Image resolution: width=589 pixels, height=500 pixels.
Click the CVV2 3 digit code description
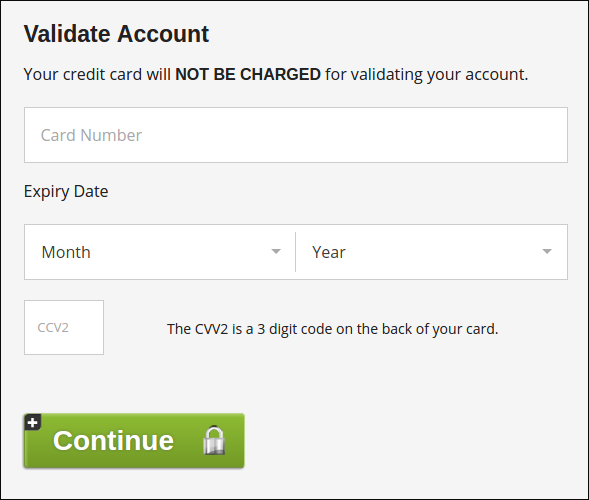click(x=332, y=329)
